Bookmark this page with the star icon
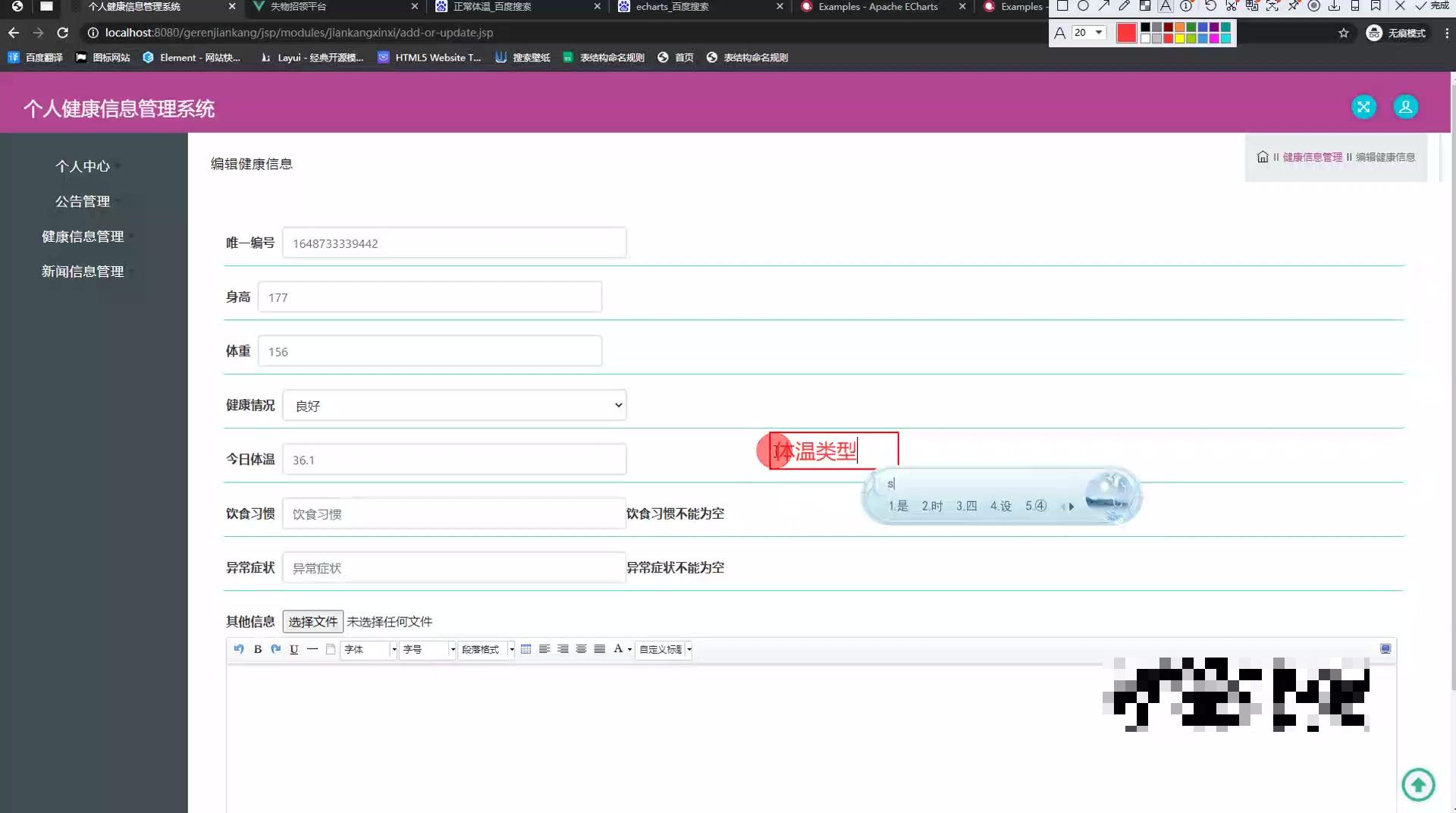The image size is (1456, 813). [1344, 33]
